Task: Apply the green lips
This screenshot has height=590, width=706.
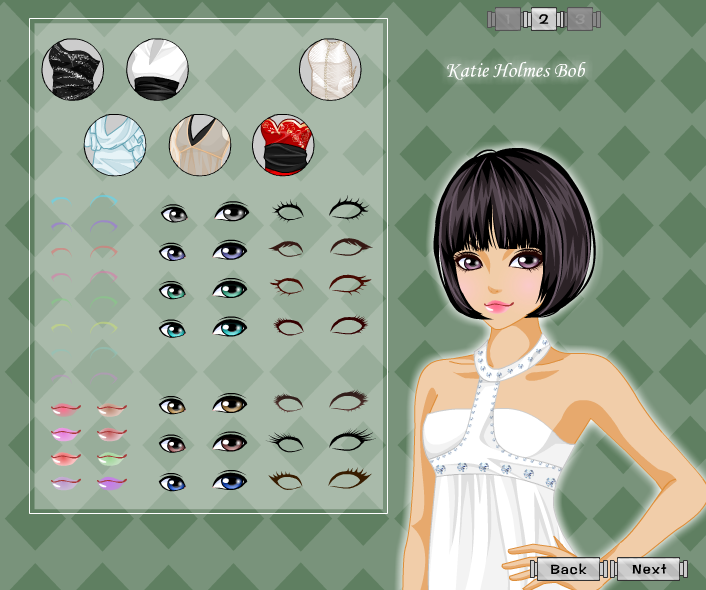Action: [x=112, y=459]
